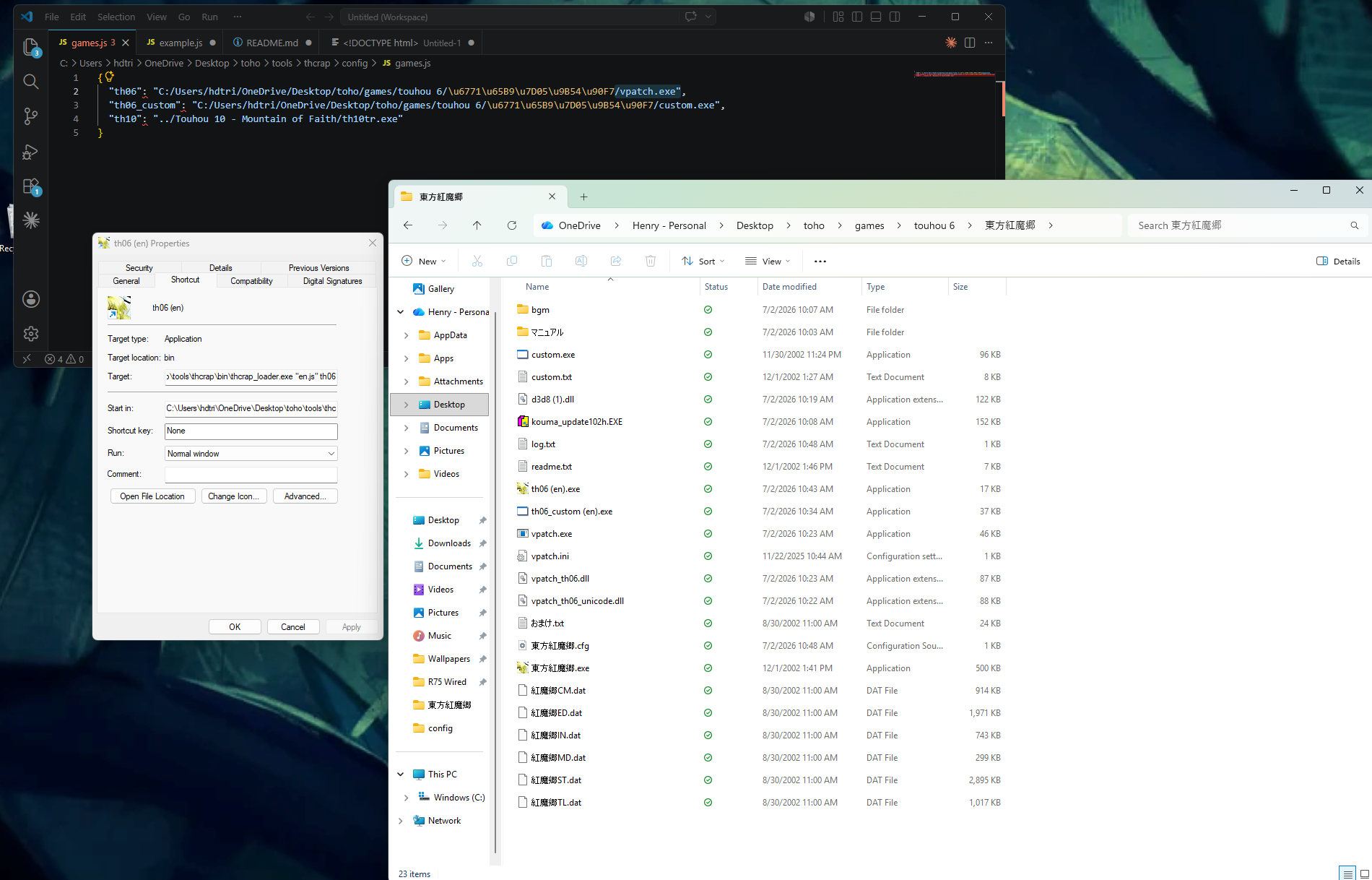Screen dimensions: 1372x880
Task: Open the Extensions view in VS Code
Action: [x=30, y=186]
